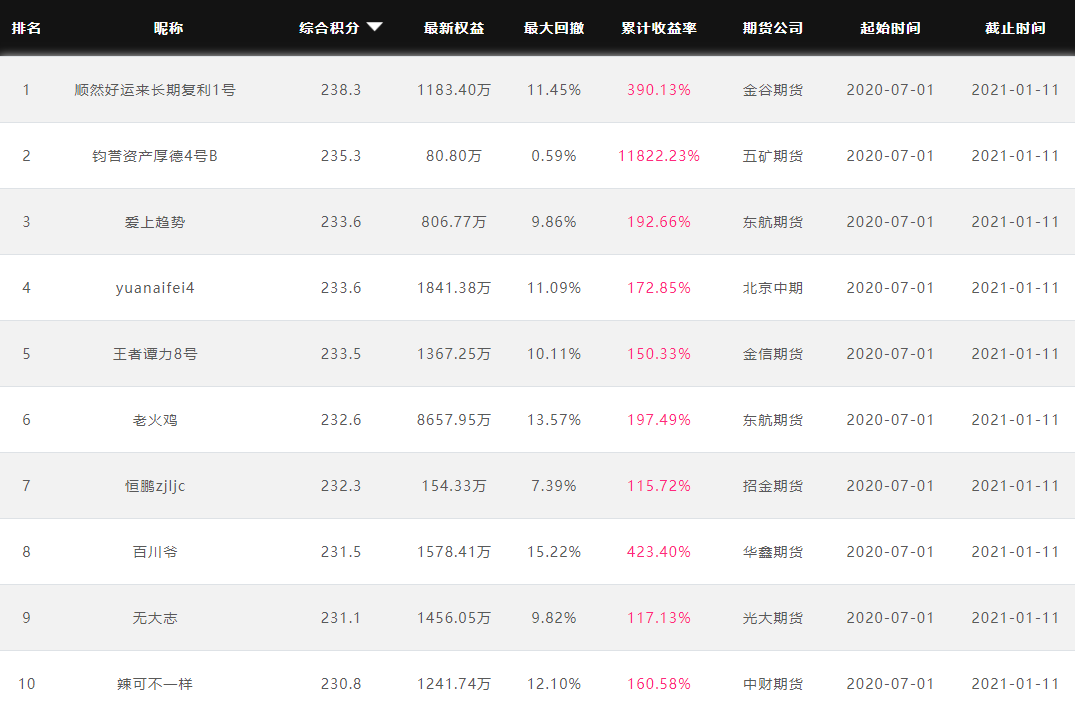Viewport: 1075px width, 710px height.
Task: Select equity value 80.80万
Action: click(x=454, y=156)
